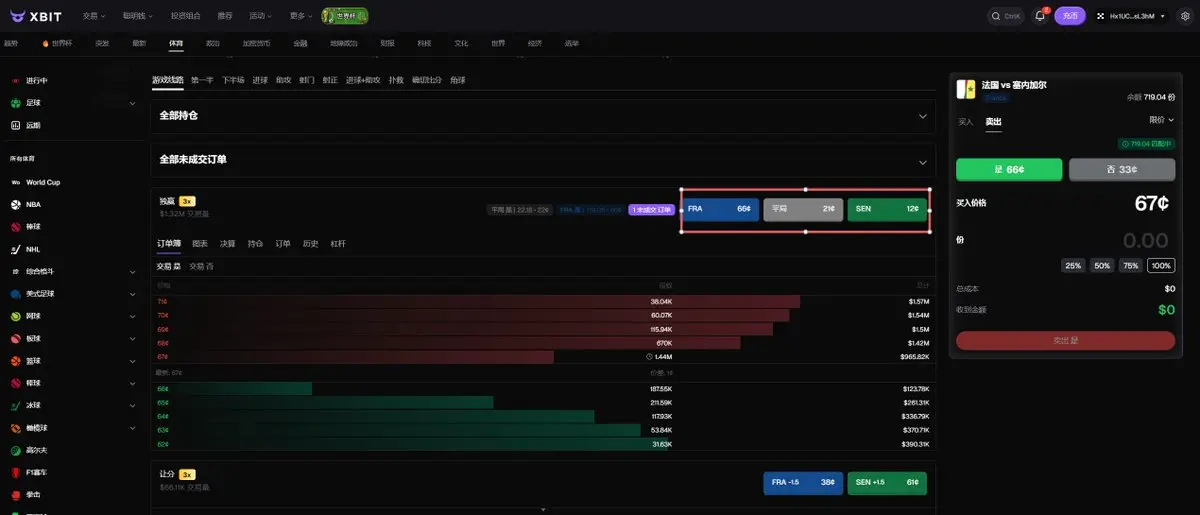Switch order book to 交易 否
Viewport: 1200px width, 515px height.
pyautogui.click(x=202, y=266)
